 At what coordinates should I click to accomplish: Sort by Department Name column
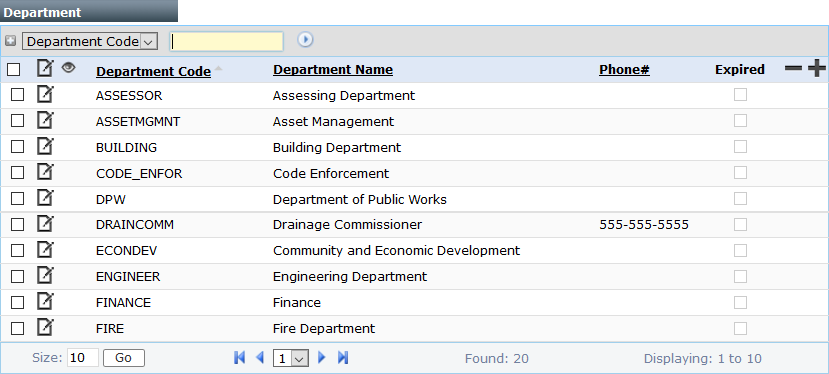pyautogui.click(x=333, y=70)
